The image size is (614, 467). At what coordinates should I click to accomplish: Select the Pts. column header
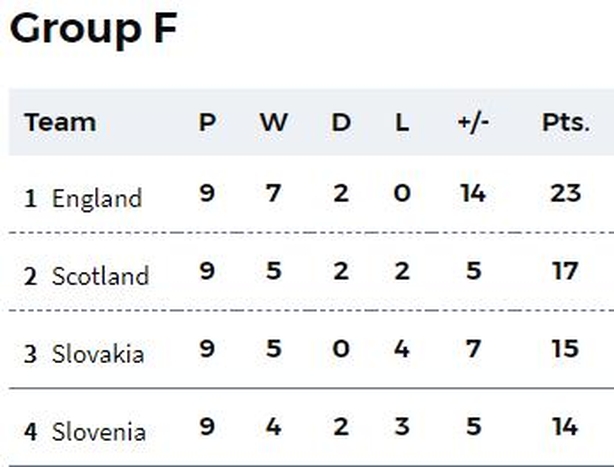[565, 122]
